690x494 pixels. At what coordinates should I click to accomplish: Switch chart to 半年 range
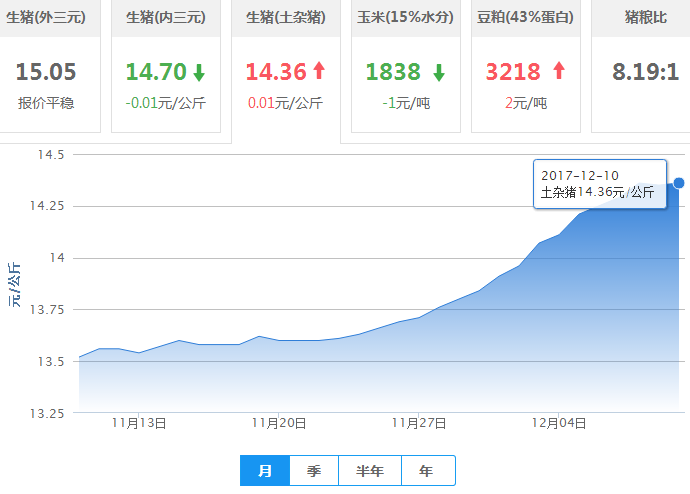point(370,471)
